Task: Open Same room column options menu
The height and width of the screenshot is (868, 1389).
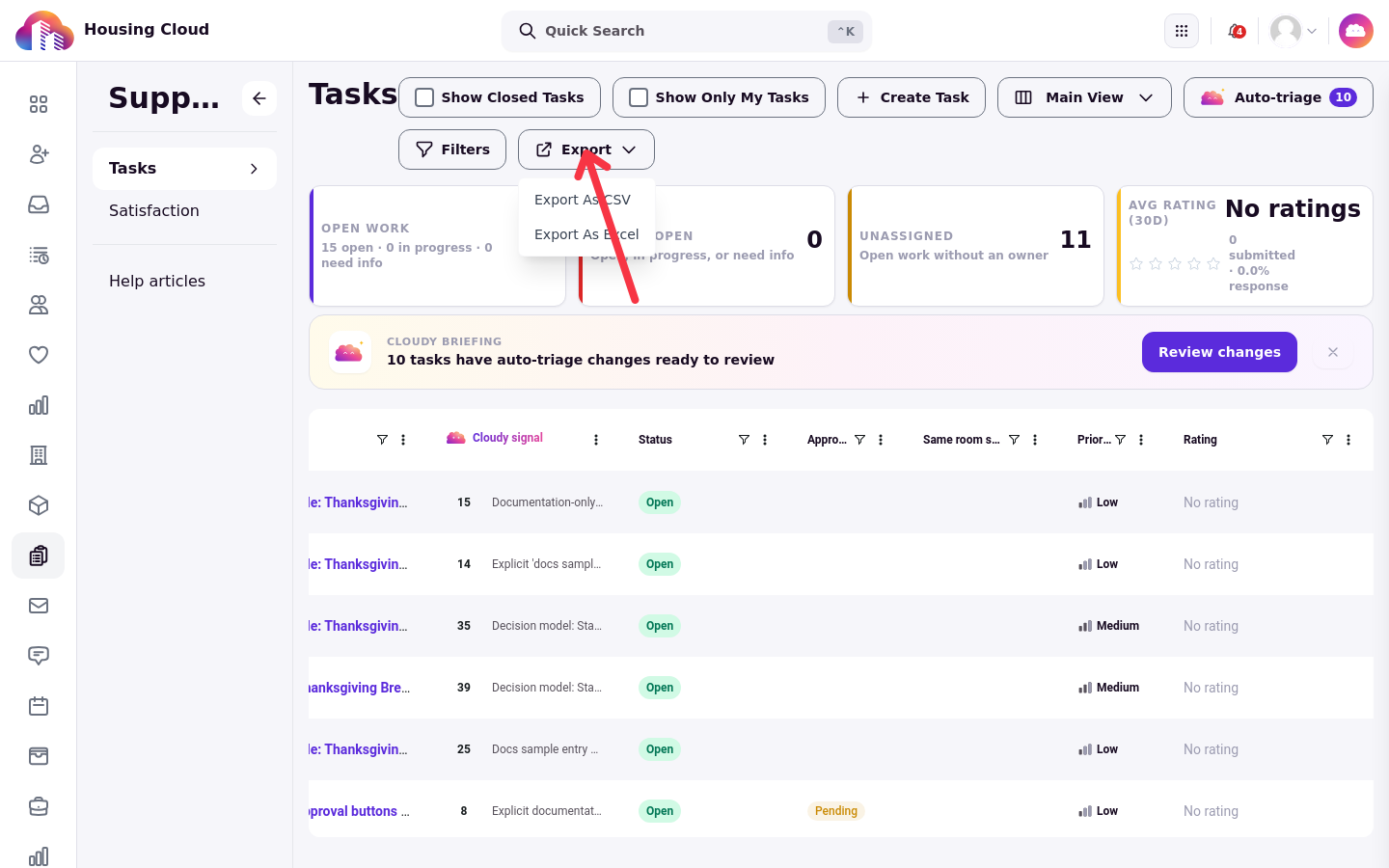Action: click(x=1035, y=440)
